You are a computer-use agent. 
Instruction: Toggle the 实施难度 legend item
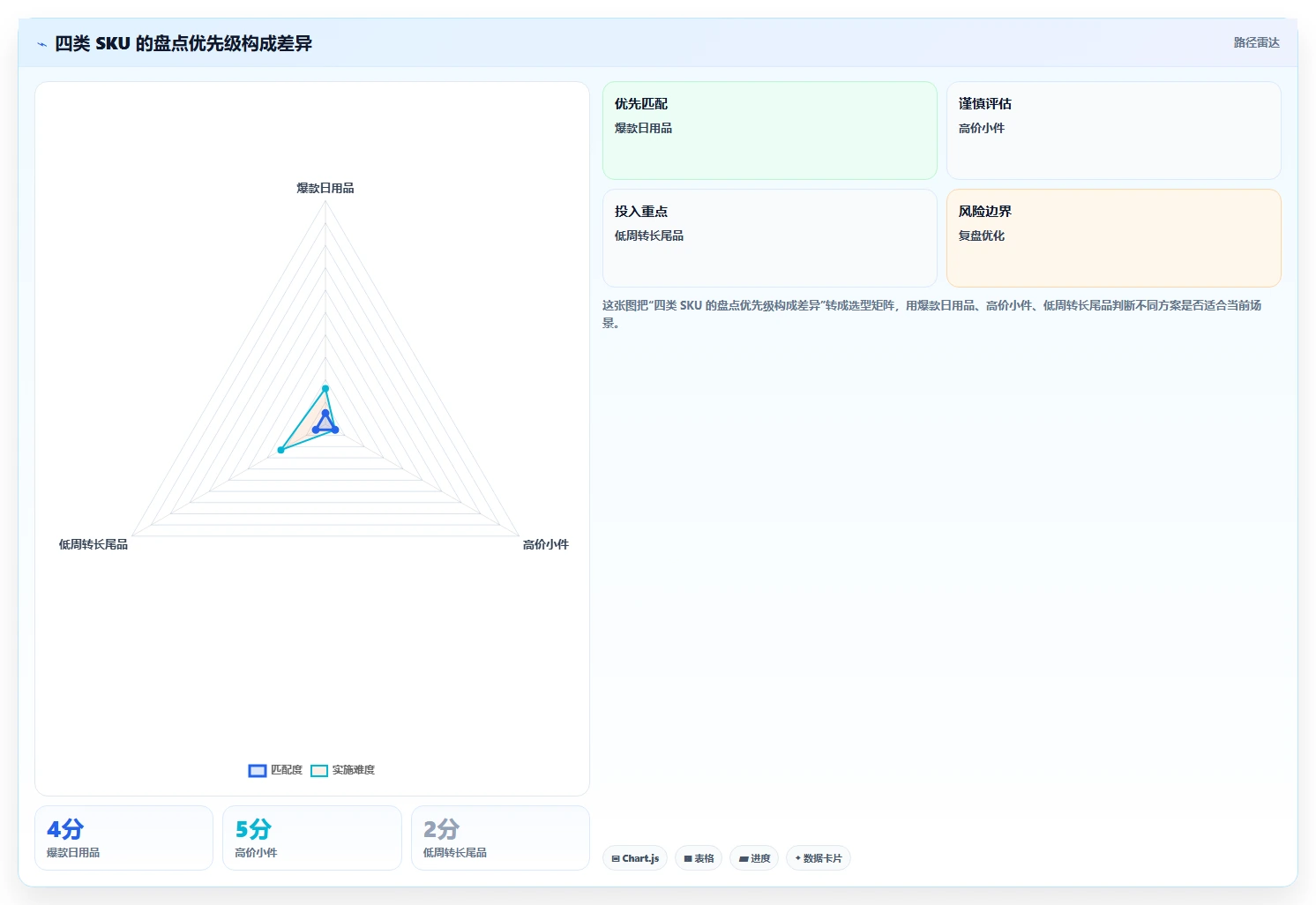pyautogui.click(x=342, y=770)
